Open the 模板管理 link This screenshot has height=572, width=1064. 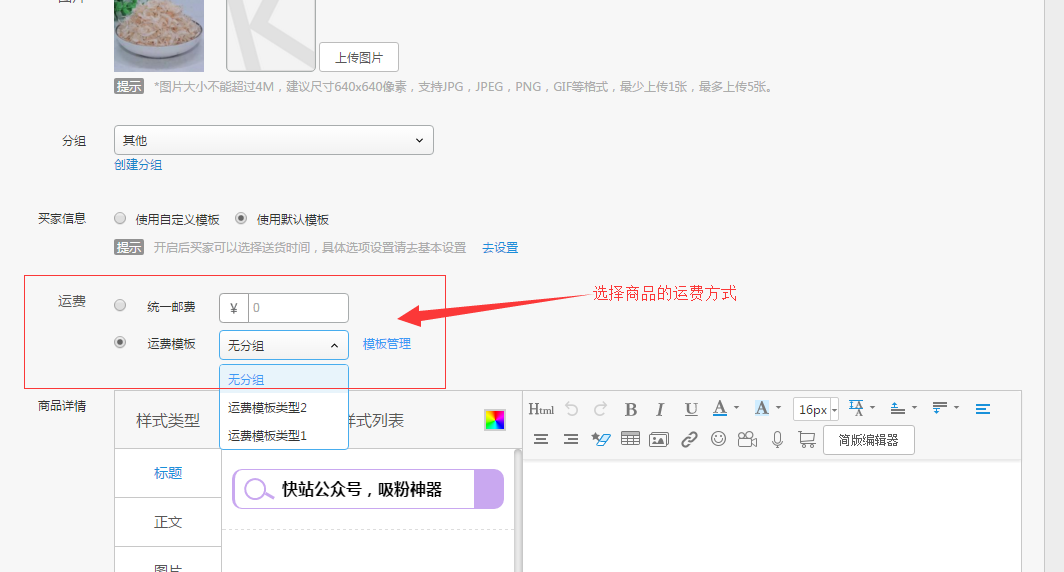[x=387, y=344]
